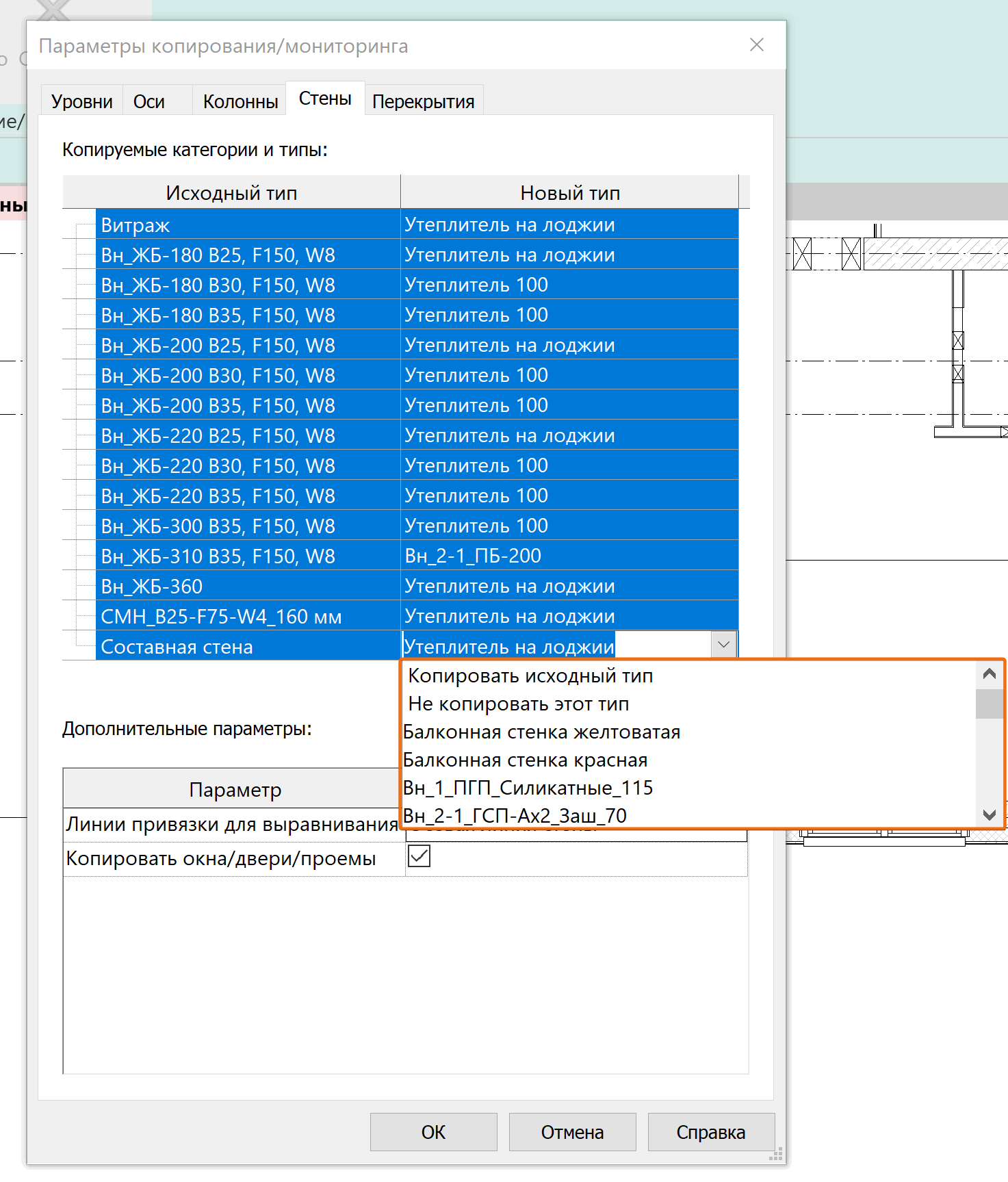Select source type 'Вн_ЖБ-200 B35, F150, W8'

[248, 405]
